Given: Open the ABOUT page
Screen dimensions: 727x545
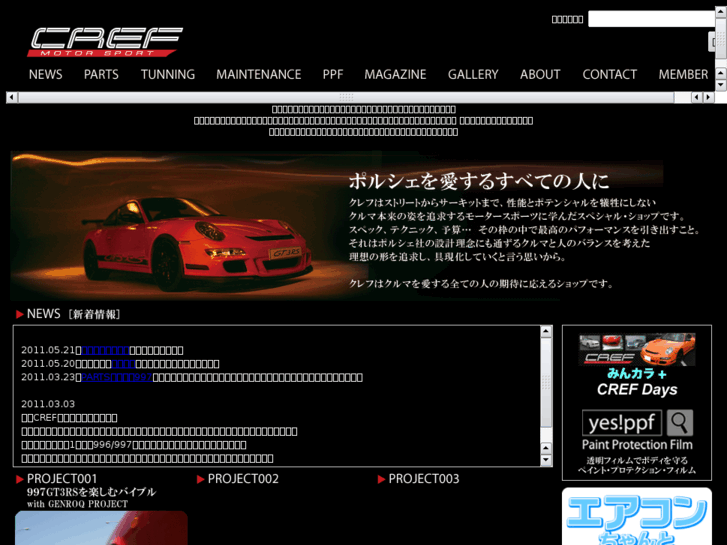Looking at the screenshot, I should point(540,74).
